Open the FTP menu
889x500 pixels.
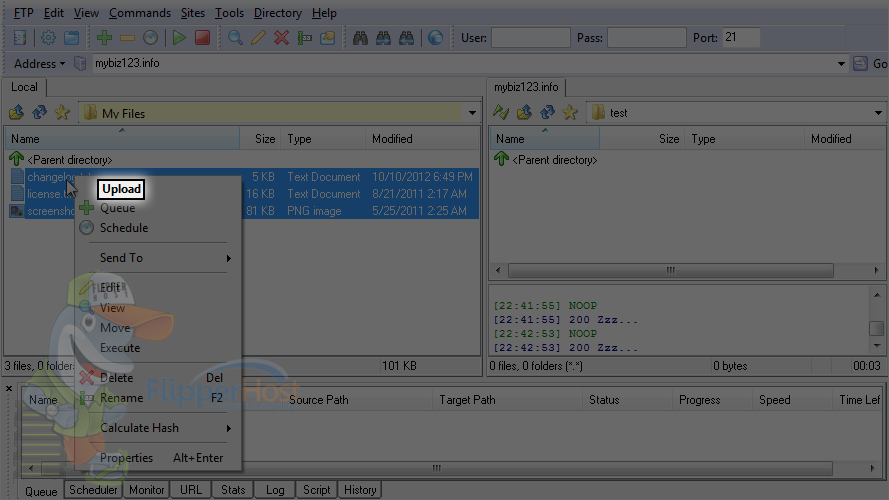point(23,12)
